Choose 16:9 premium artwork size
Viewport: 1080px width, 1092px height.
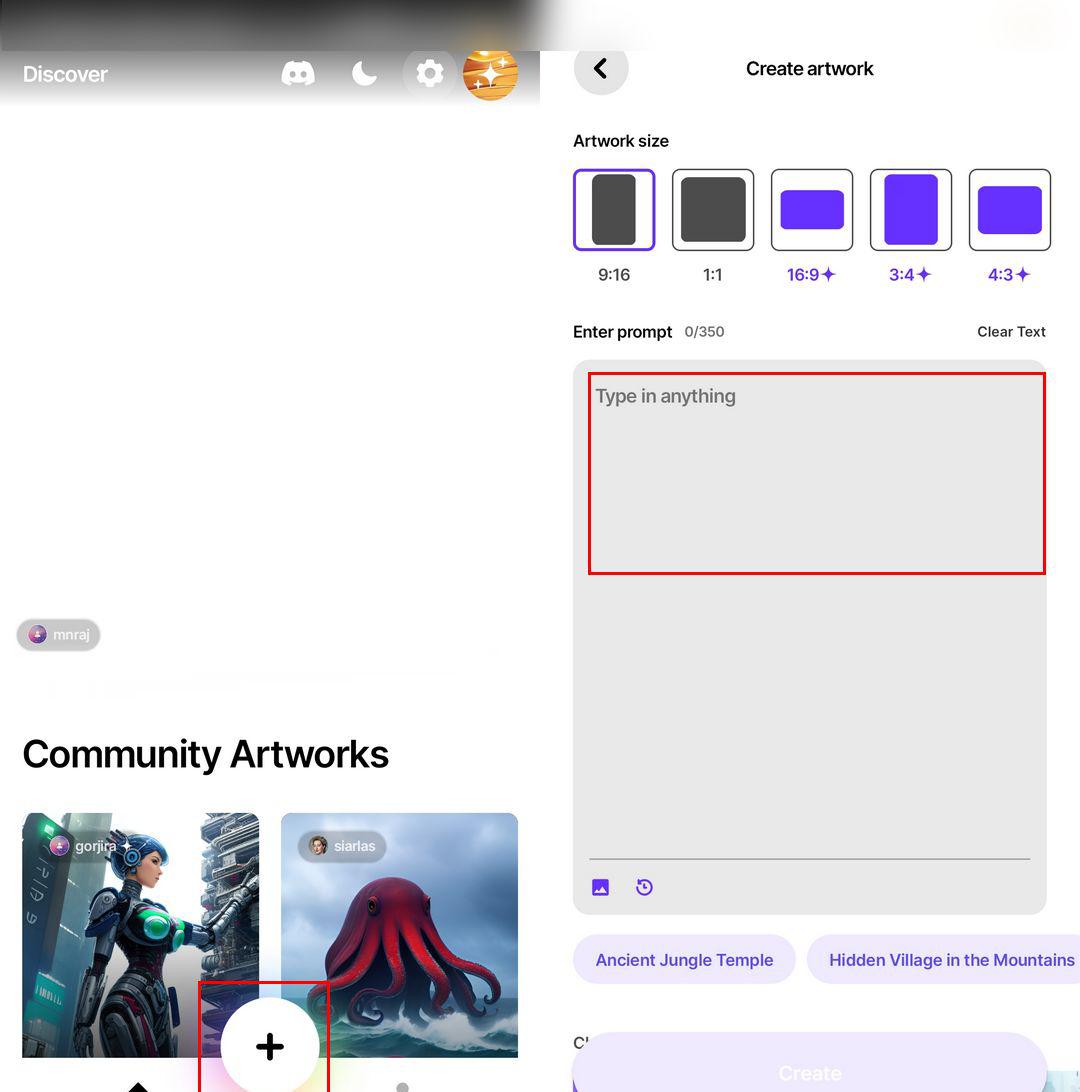(x=812, y=210)
